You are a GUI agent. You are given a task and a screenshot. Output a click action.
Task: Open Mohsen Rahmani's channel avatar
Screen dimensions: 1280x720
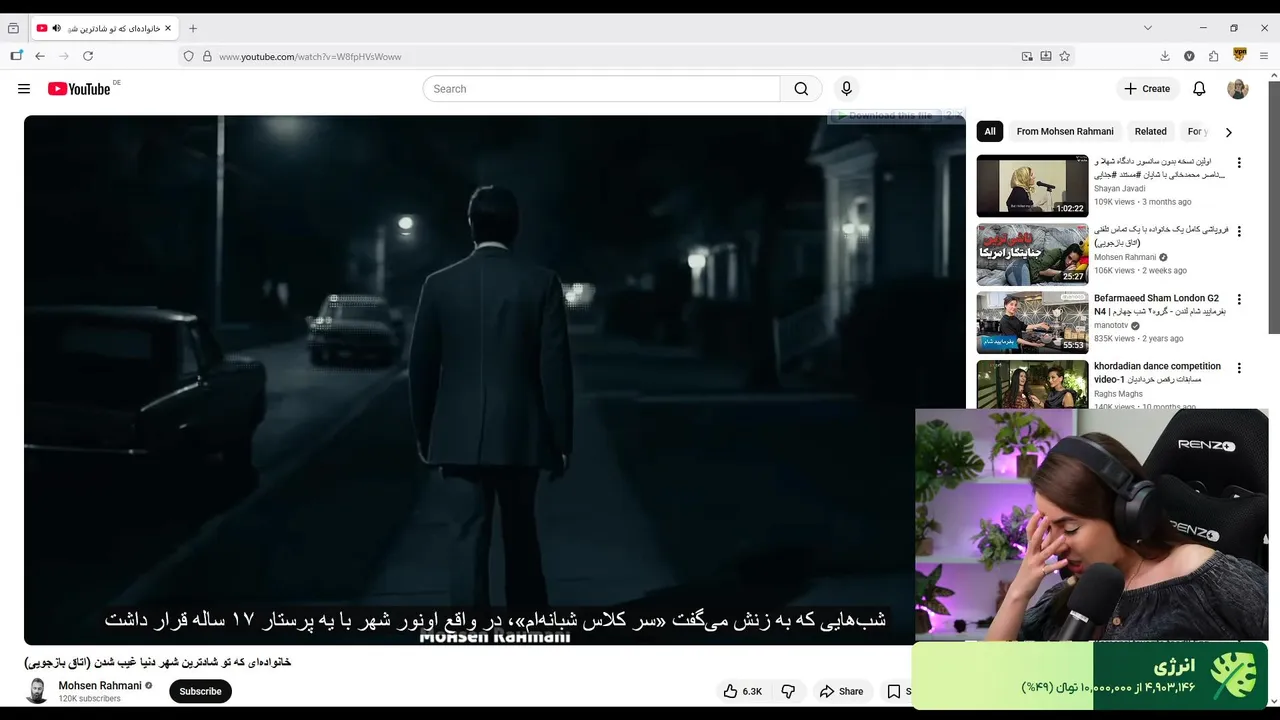pos(37,691)
